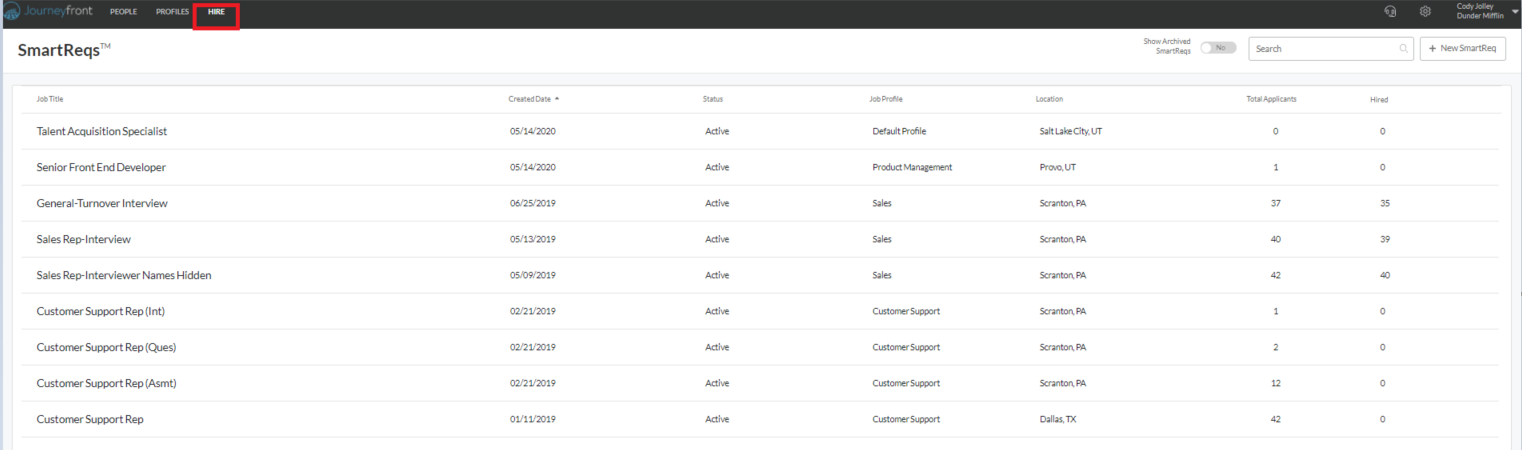Image resolution: width=1522 pixels, height=450 pixels.
Task: Click the Created Date sort arrow
Action: click(557, 99)
